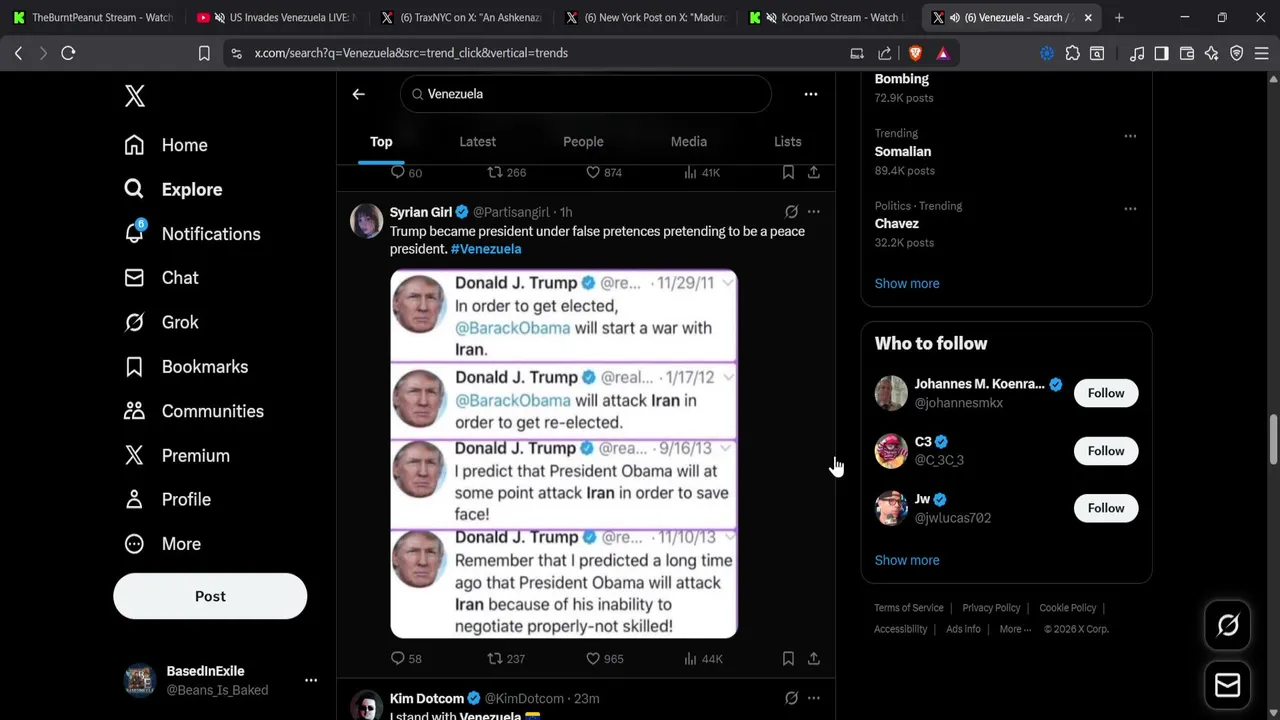Click the Brave Shields lion icon
The height and width of the screenshot is (720, 1280).
tap(915, 53)
